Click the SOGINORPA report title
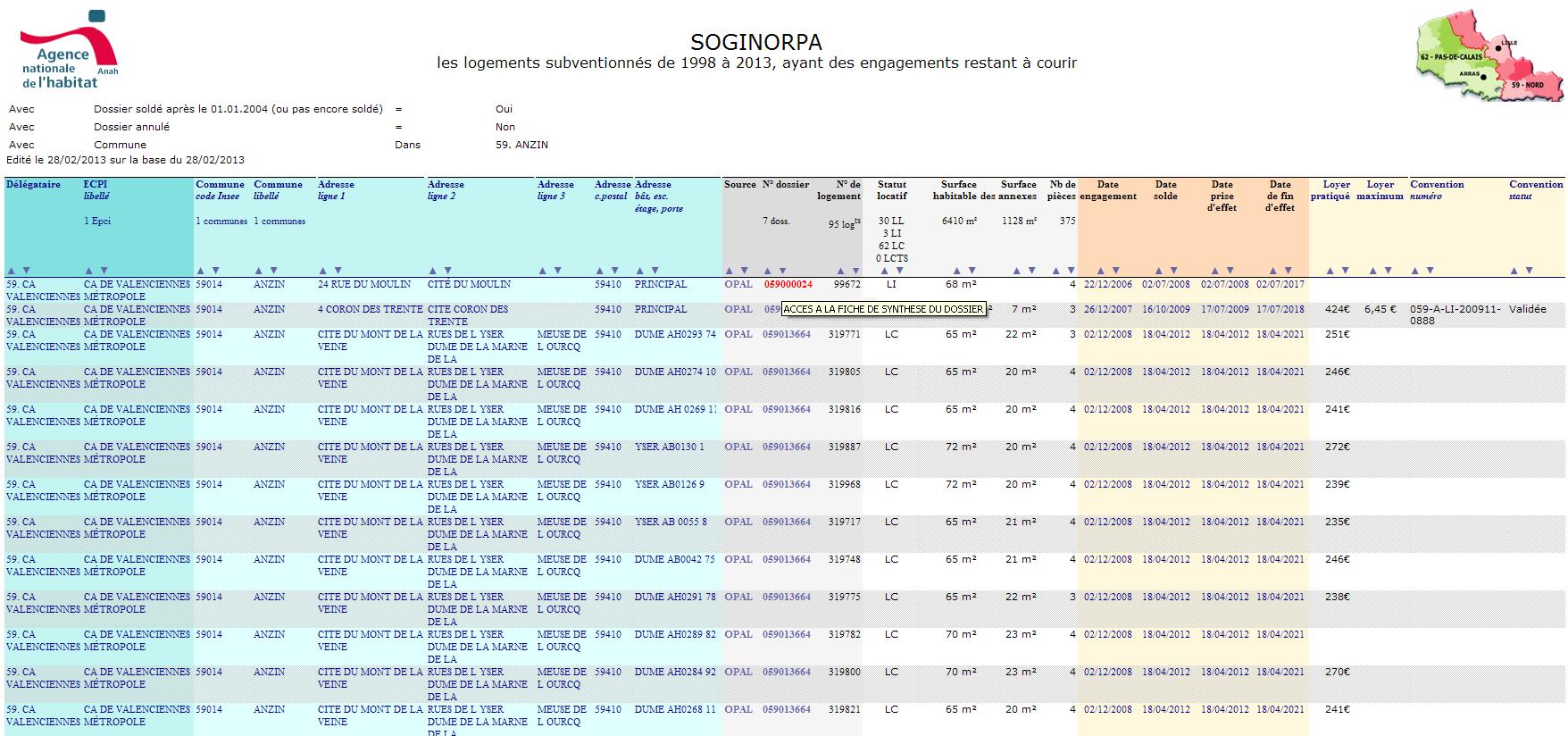Image resolution: width=1568 pixels, height=736 pixels. coord(756,42)
